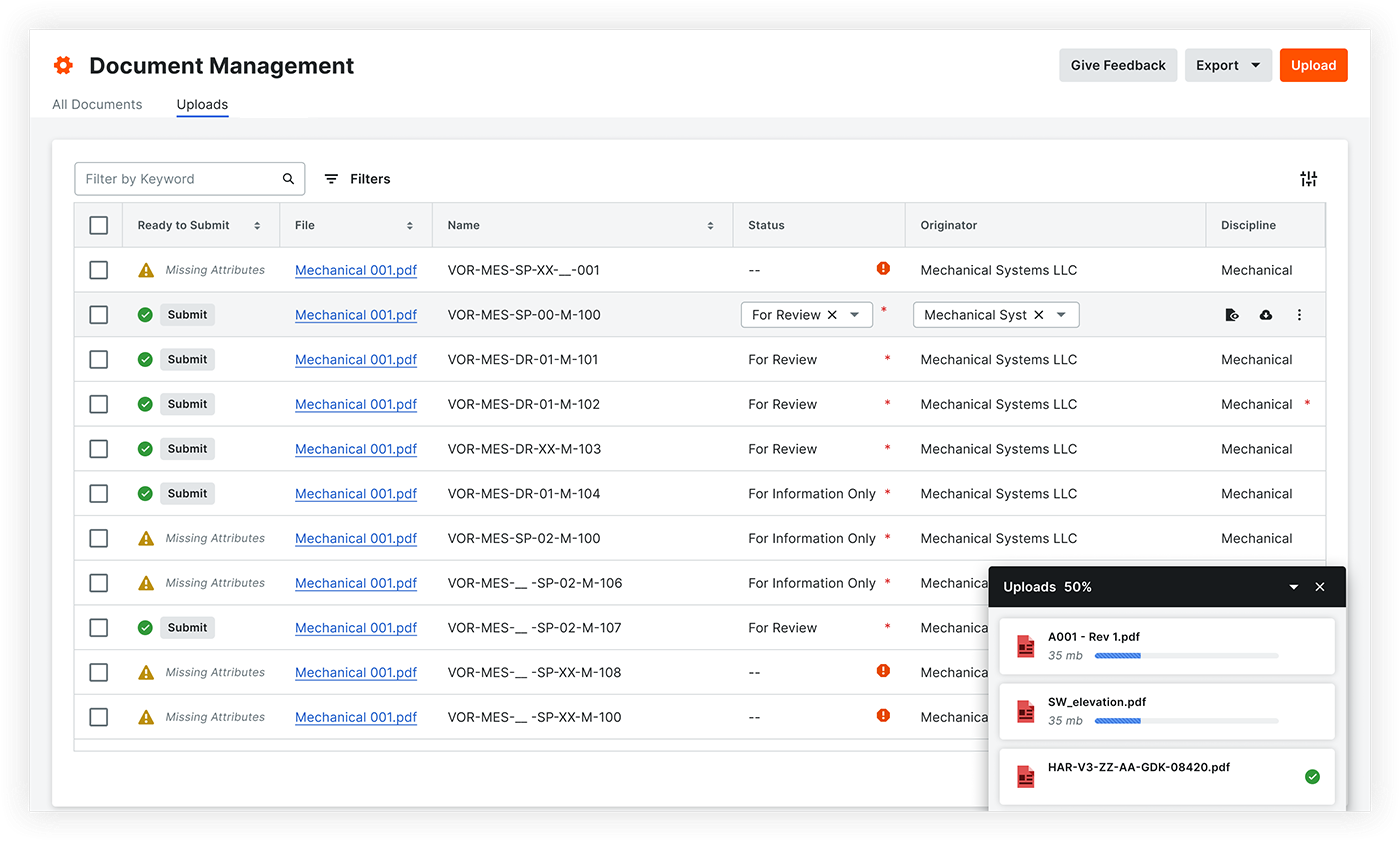Click Submit for VOR-MES-DR-01-M-104
Image resolution: width=1400 pixels, height=841 pixels.
[x=187, y=494]
